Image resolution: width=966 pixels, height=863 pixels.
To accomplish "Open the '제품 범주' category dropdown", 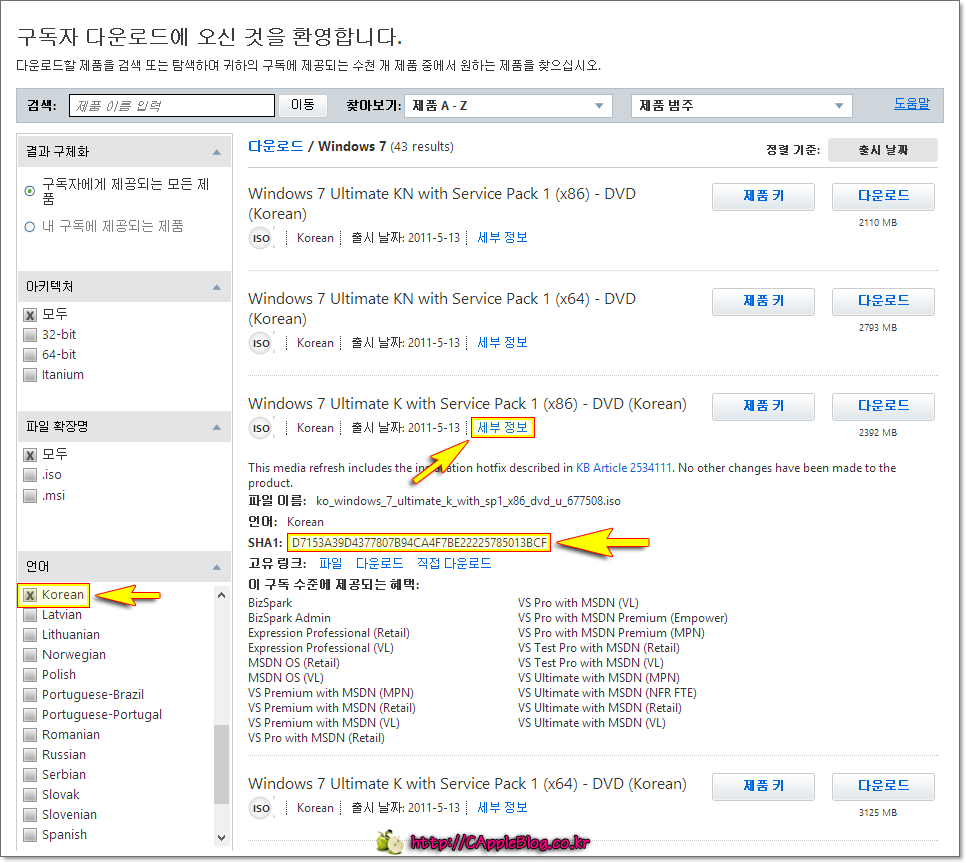I will point(742,106).
